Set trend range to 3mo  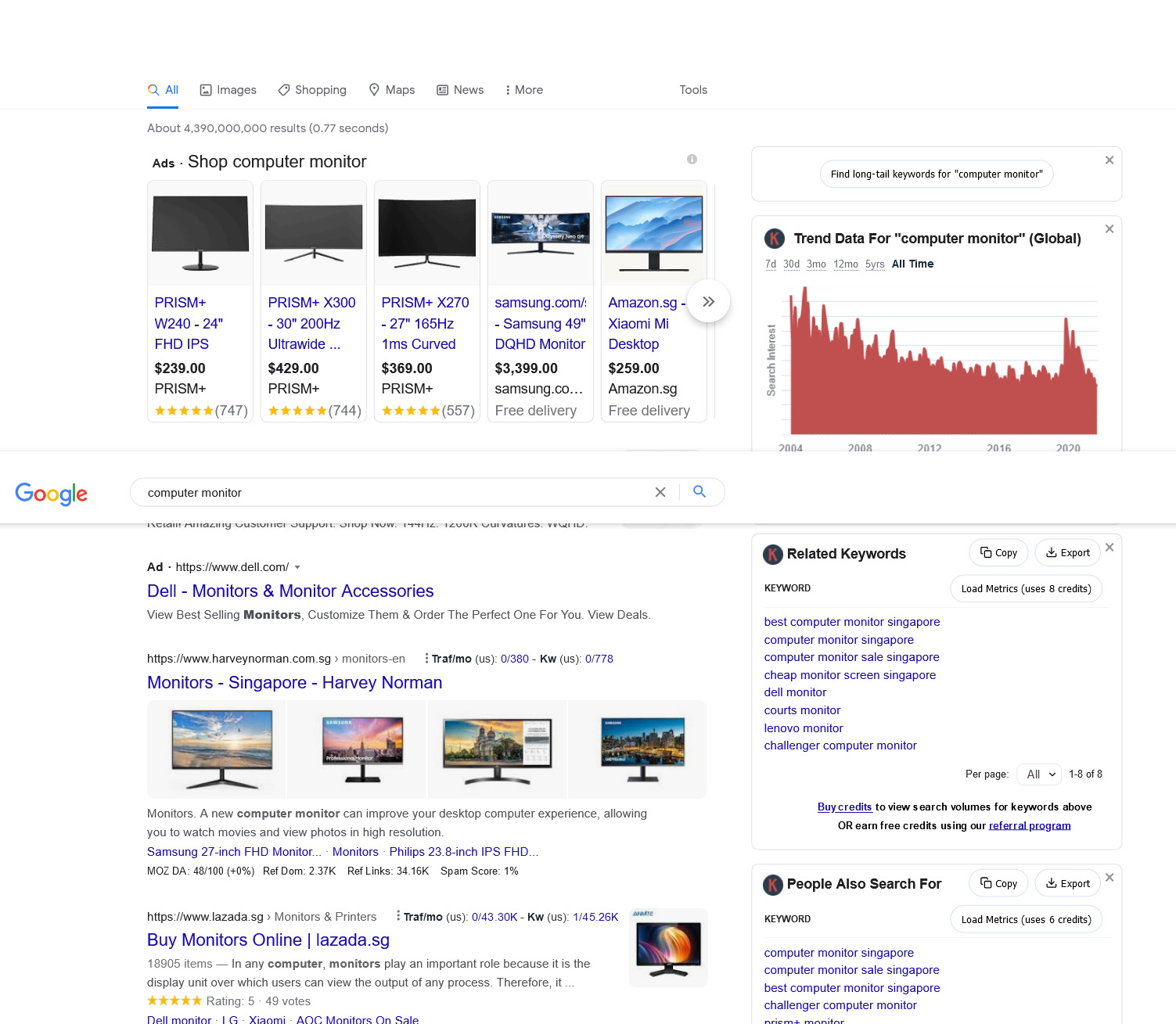(817, 264)
